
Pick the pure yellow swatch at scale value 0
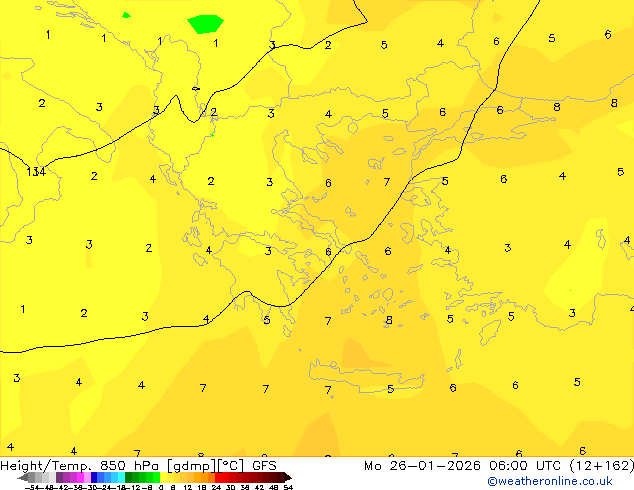tap(163, 477)
